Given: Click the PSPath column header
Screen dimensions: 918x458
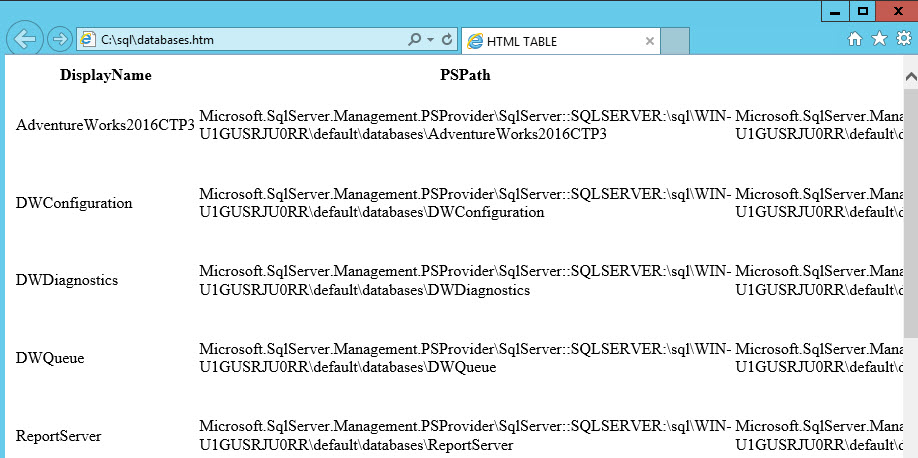Looking at the screenshot, I should (x=465, y=76).
